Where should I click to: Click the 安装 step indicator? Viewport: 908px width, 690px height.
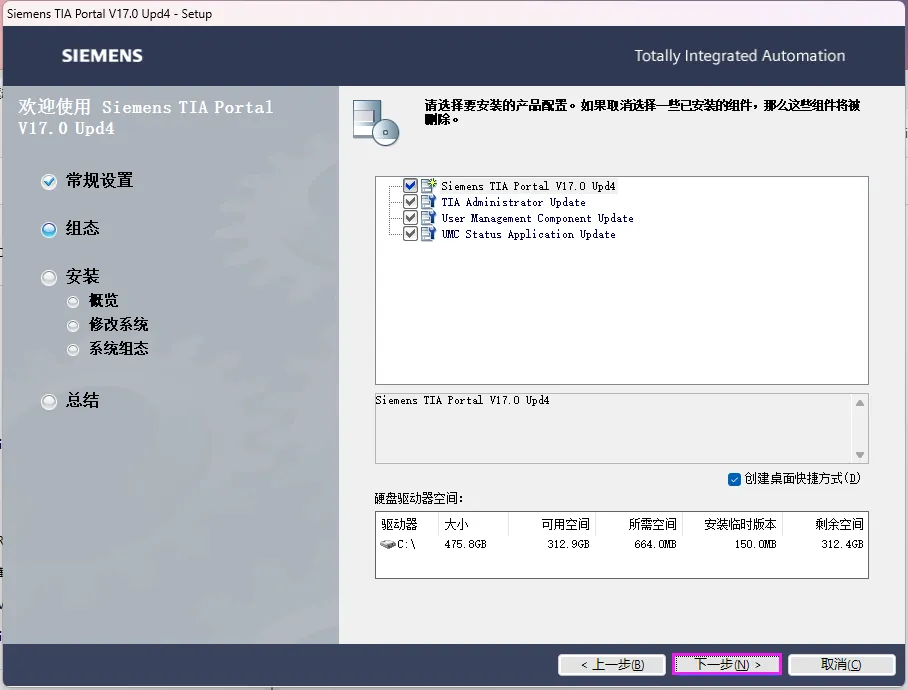[49, 278]
